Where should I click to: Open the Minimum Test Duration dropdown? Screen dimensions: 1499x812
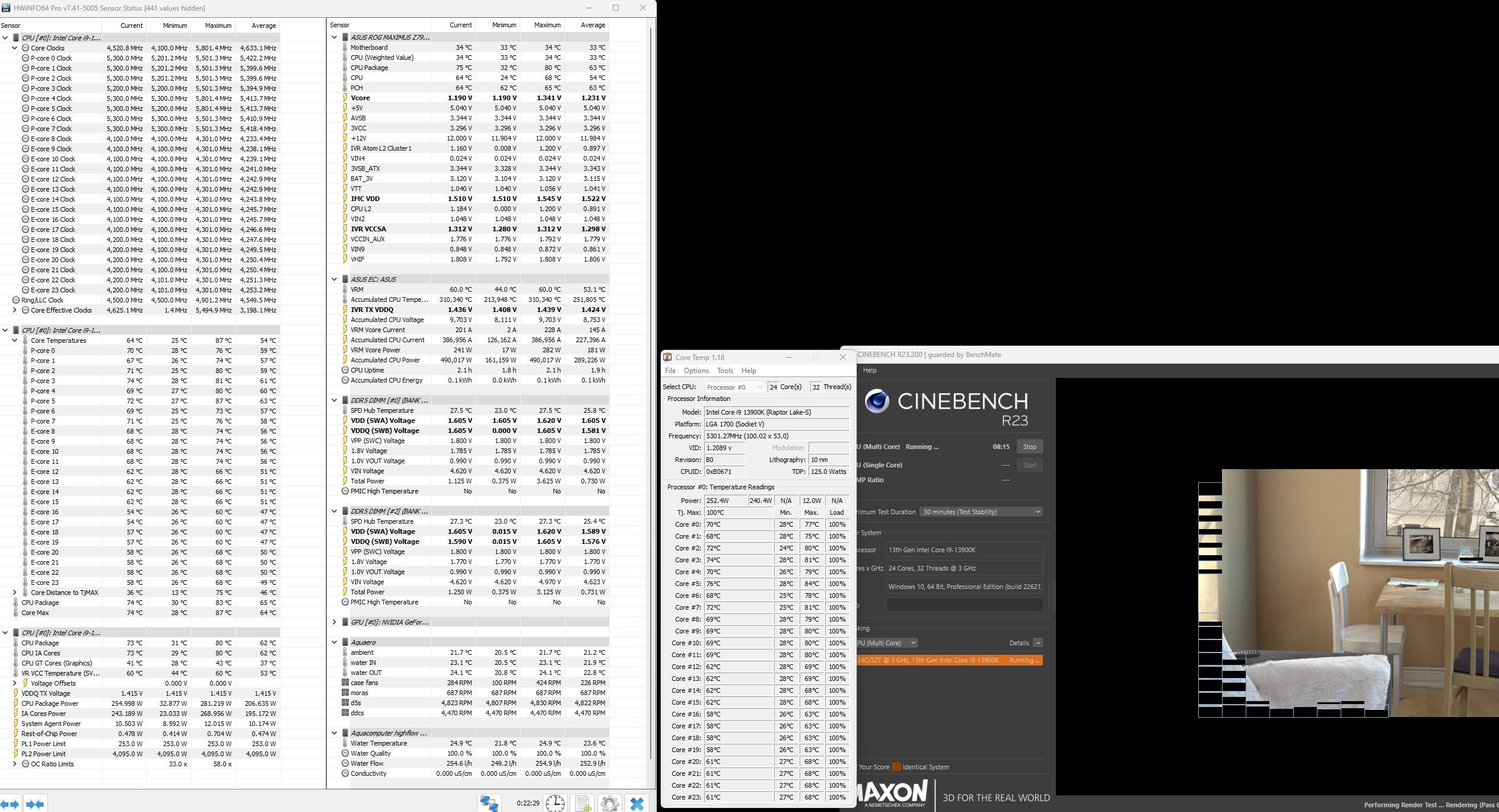[x=981, y=512]
